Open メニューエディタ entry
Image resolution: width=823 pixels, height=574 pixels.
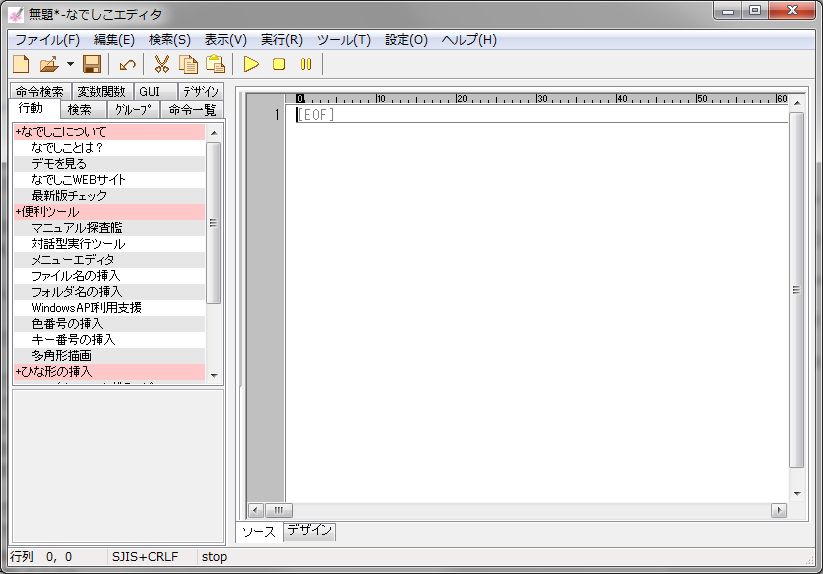coord(109,260)
